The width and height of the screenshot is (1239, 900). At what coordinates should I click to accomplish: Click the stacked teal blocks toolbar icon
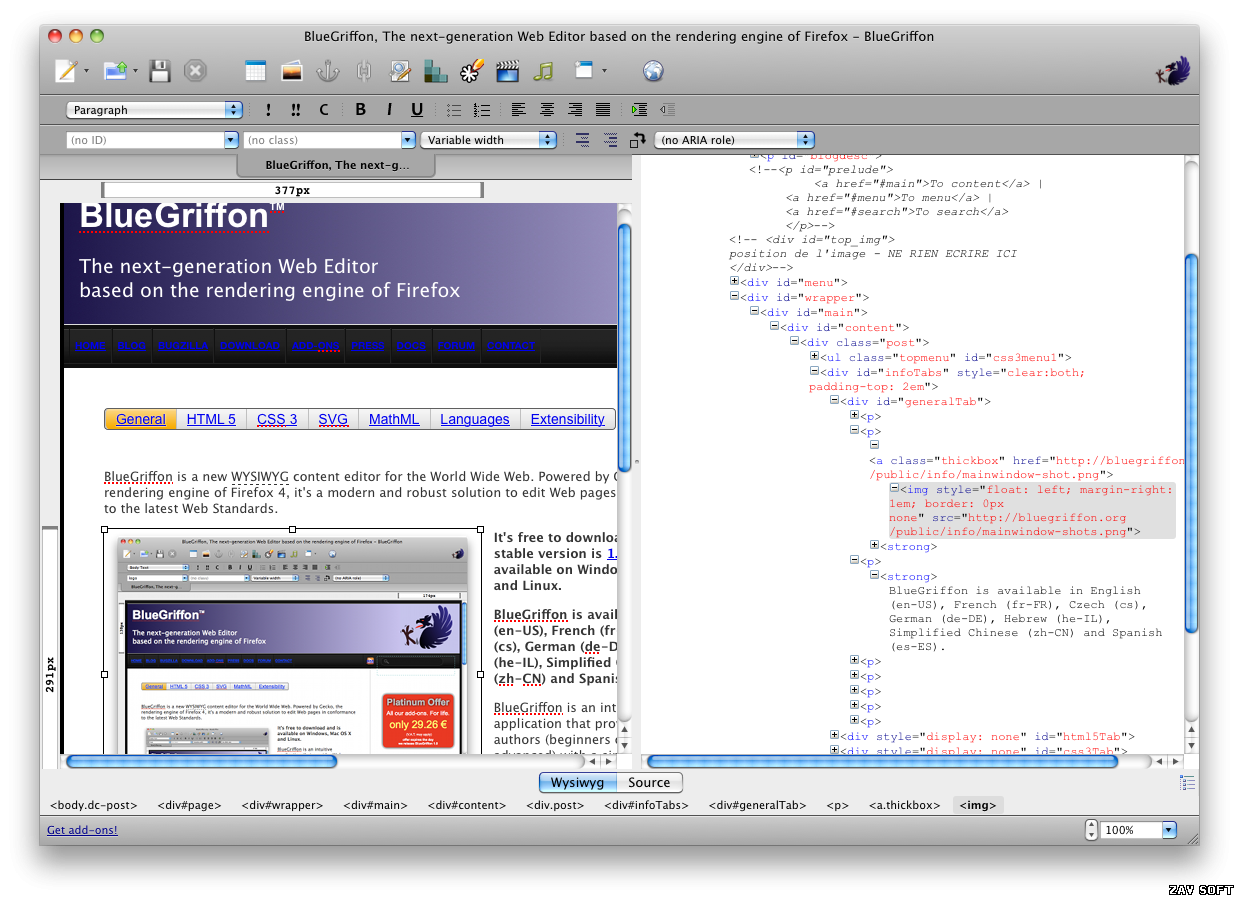[435, 71]
